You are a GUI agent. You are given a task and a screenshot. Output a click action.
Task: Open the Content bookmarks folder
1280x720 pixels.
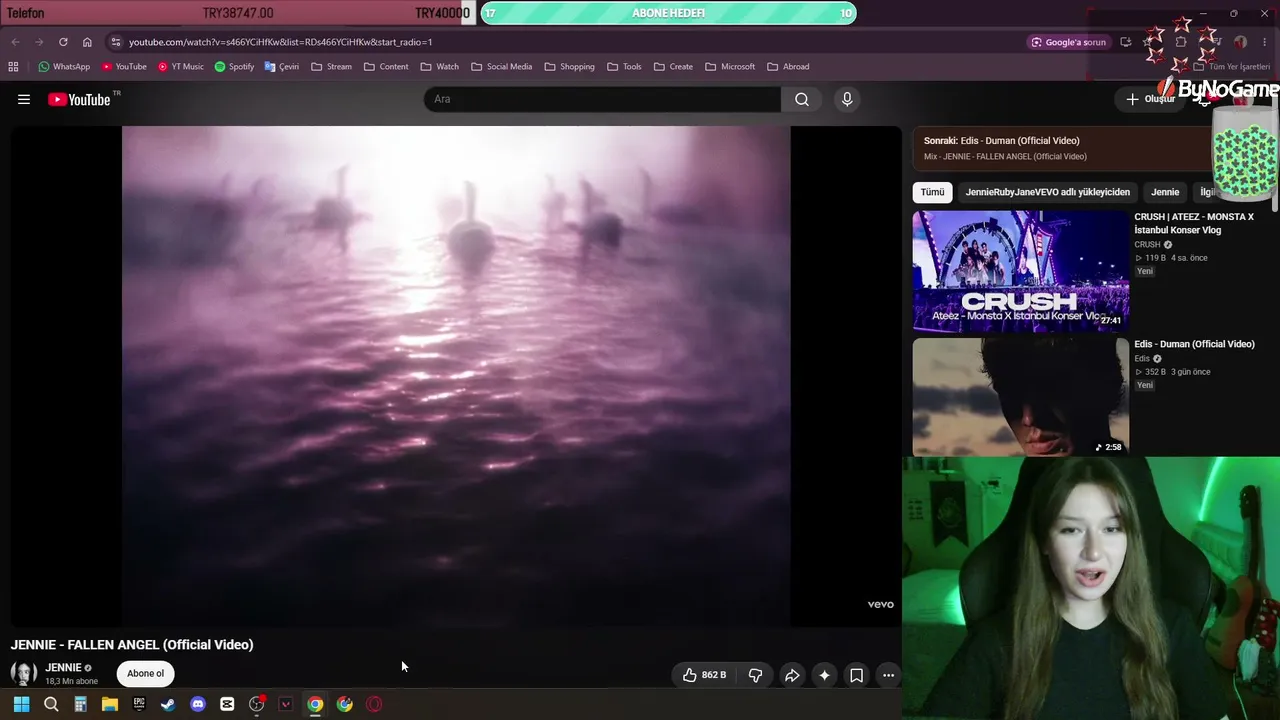tap(386, 67)
